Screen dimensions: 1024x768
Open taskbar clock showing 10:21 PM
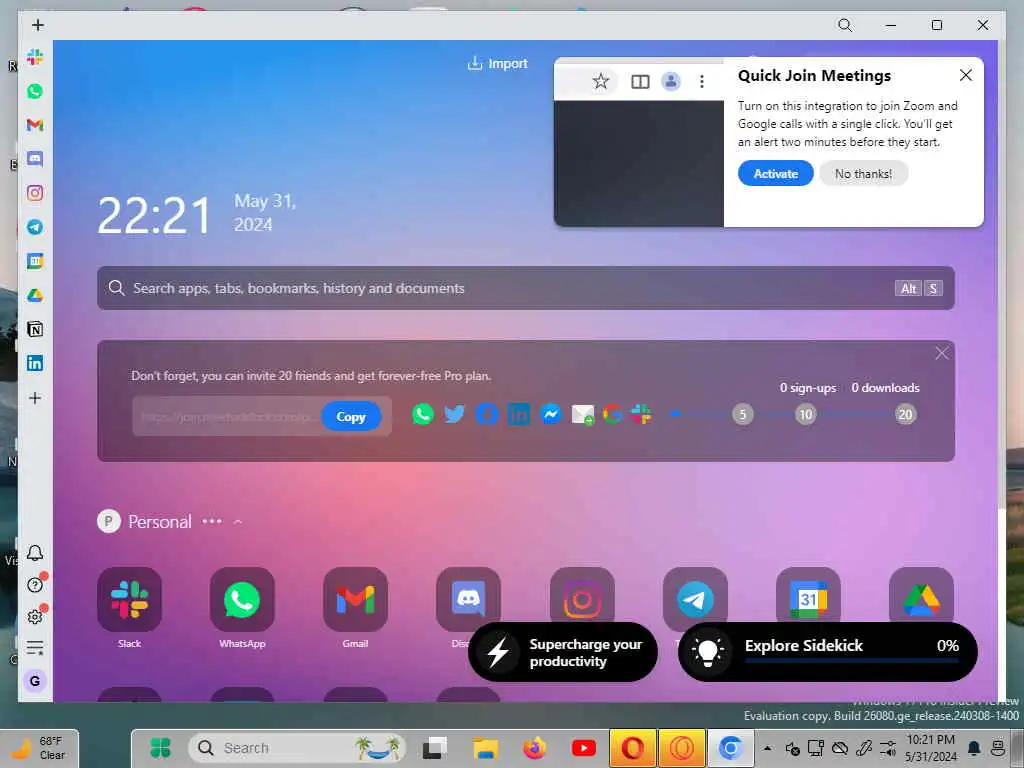[x=931, y=748]
